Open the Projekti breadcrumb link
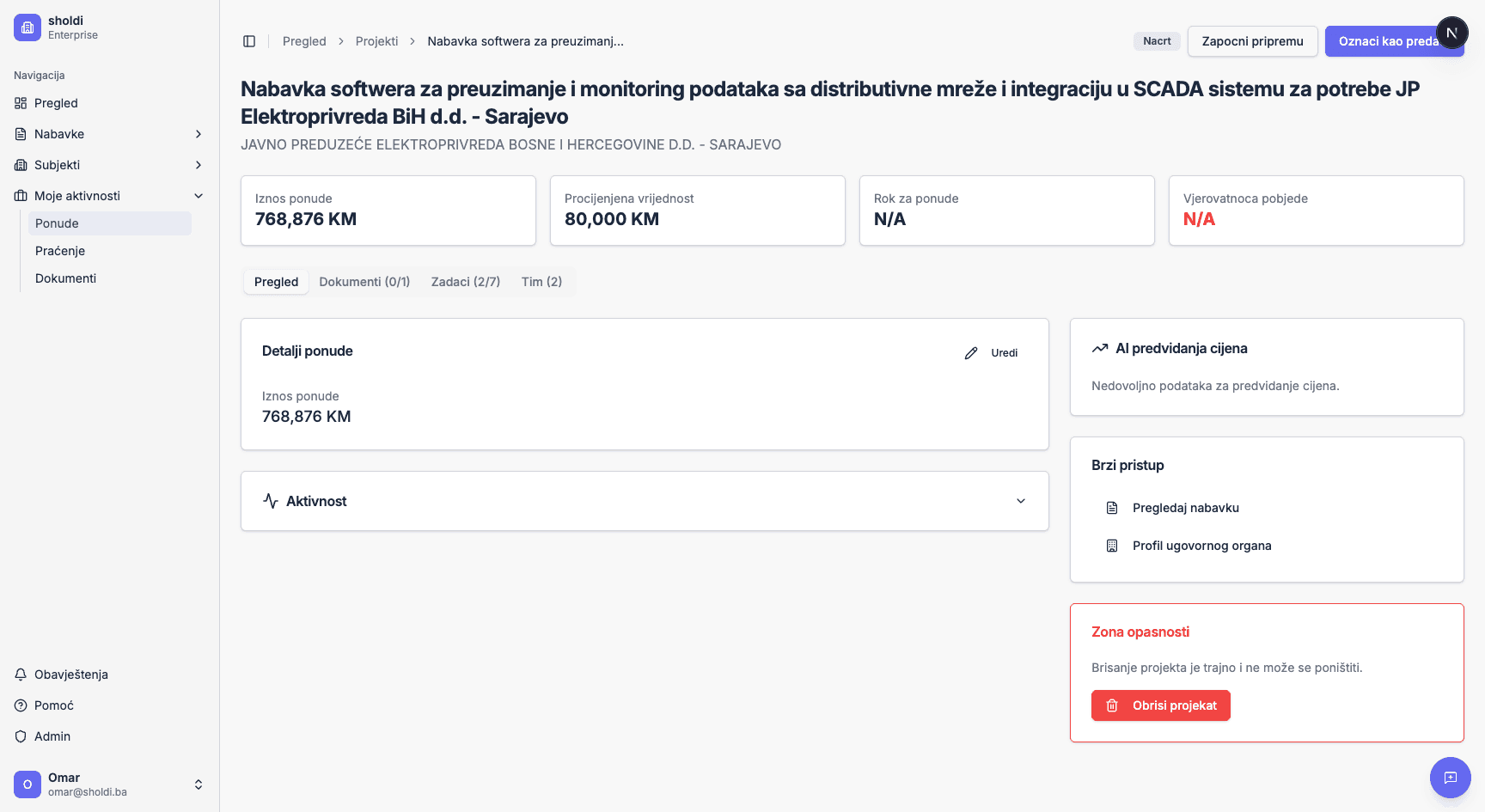This screenshot has height=812, width=1485. pos(376,40)
